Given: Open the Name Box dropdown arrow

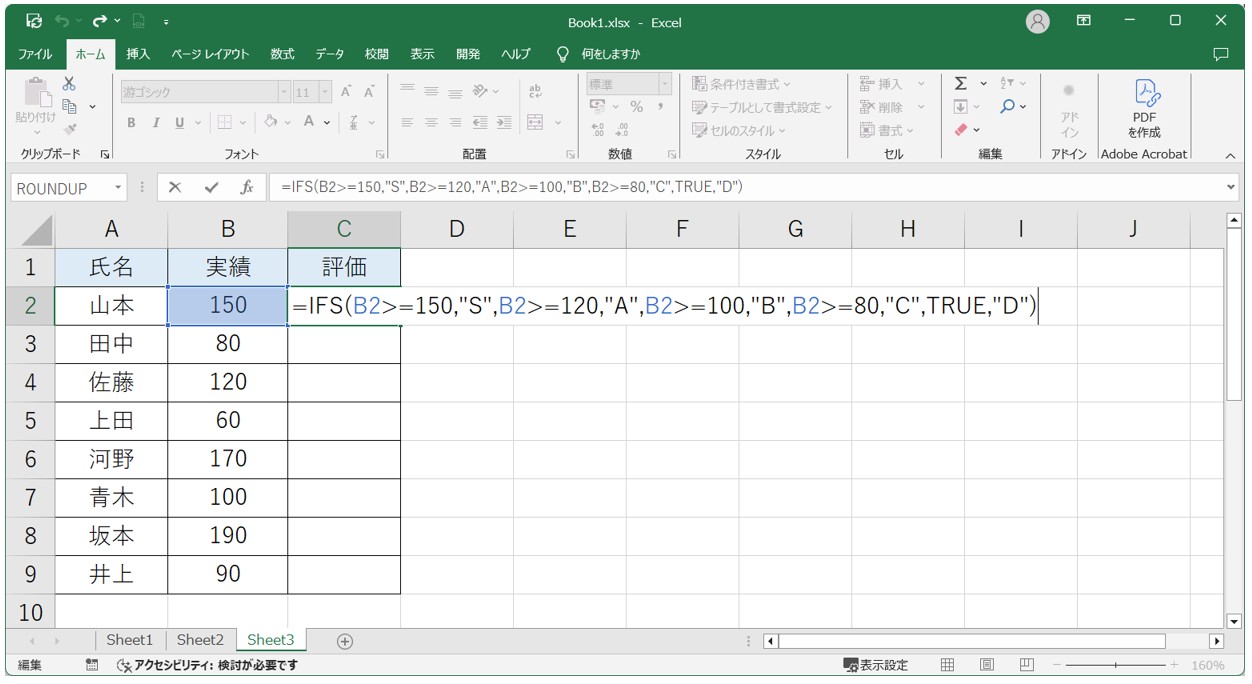Looking at the screenshot, I should [118, 188].
